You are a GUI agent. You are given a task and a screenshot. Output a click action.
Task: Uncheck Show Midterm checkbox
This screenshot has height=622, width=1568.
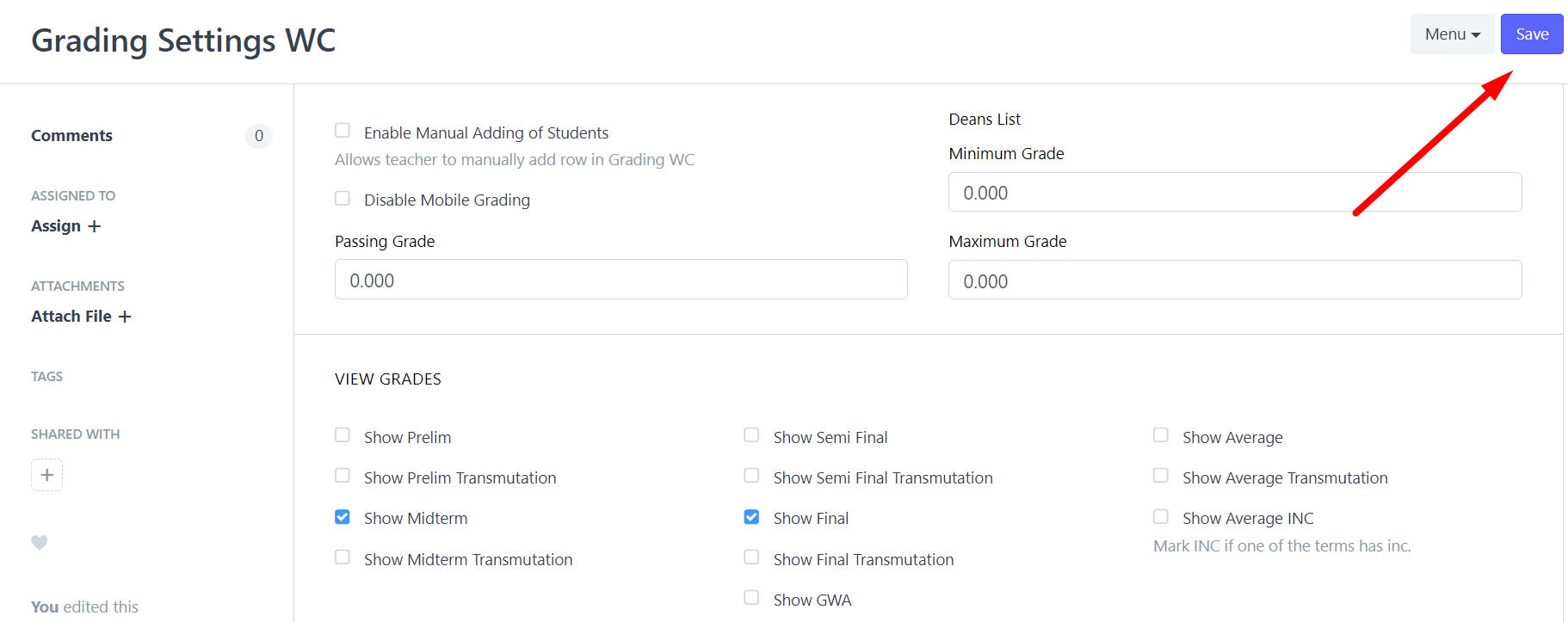(x=343, y=517)
